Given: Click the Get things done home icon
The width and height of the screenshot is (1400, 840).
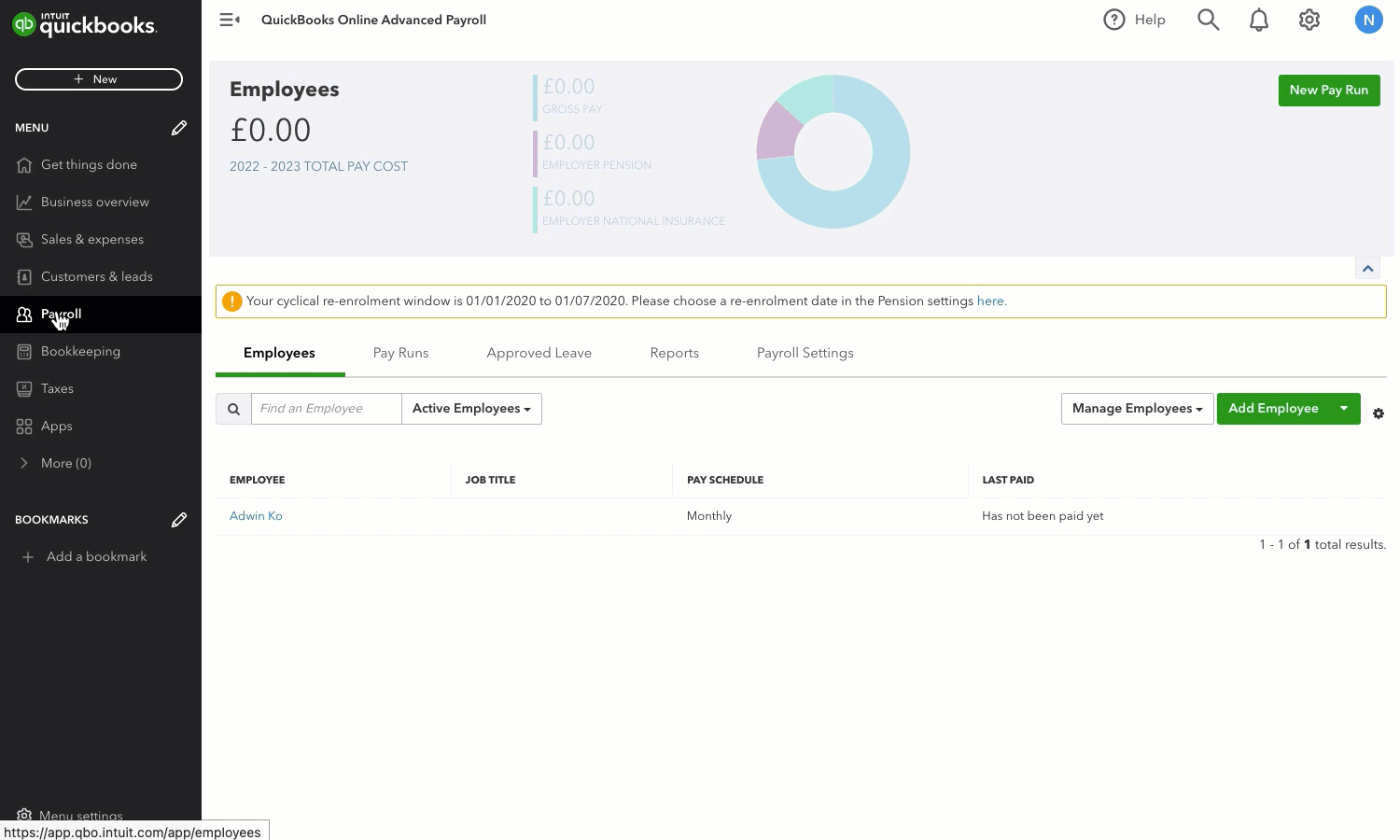Looking at the screenshot, I should tap(24, 165).
